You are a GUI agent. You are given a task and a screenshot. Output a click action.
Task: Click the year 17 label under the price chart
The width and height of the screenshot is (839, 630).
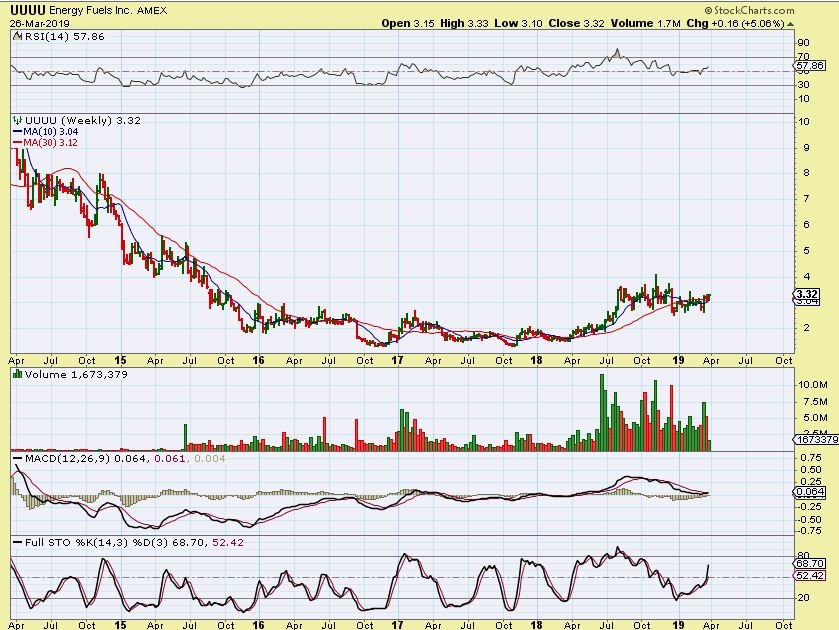(397, 360)
